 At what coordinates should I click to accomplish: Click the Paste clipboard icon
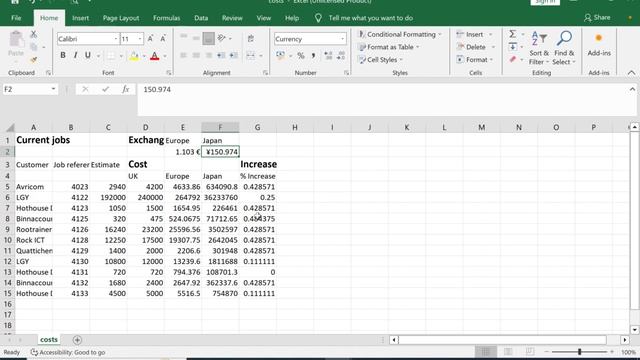(16, 39)
